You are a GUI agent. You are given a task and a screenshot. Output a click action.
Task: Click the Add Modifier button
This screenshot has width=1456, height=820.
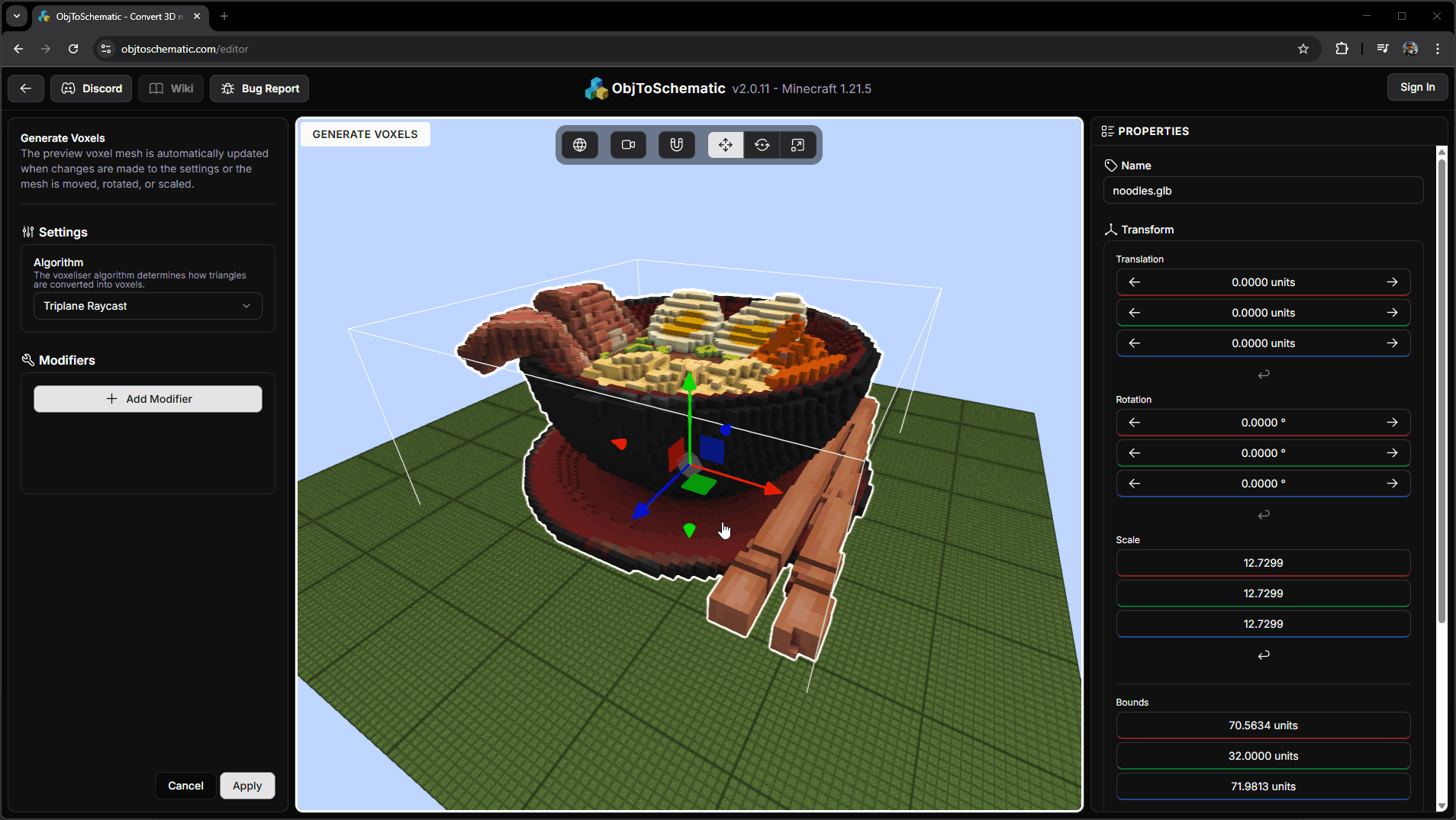(x=148, y=399)
